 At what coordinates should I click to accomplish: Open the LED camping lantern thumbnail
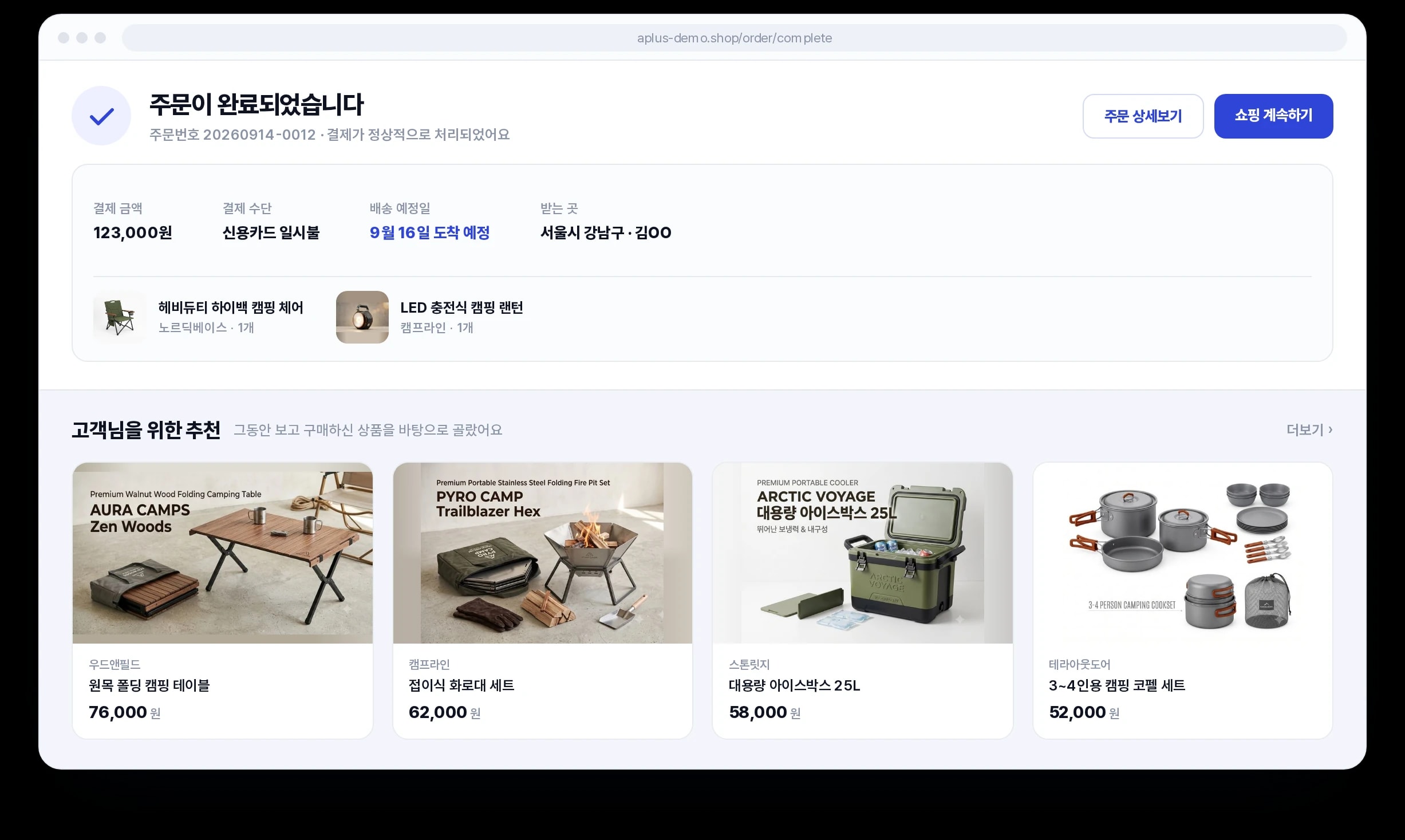point(362,317)
